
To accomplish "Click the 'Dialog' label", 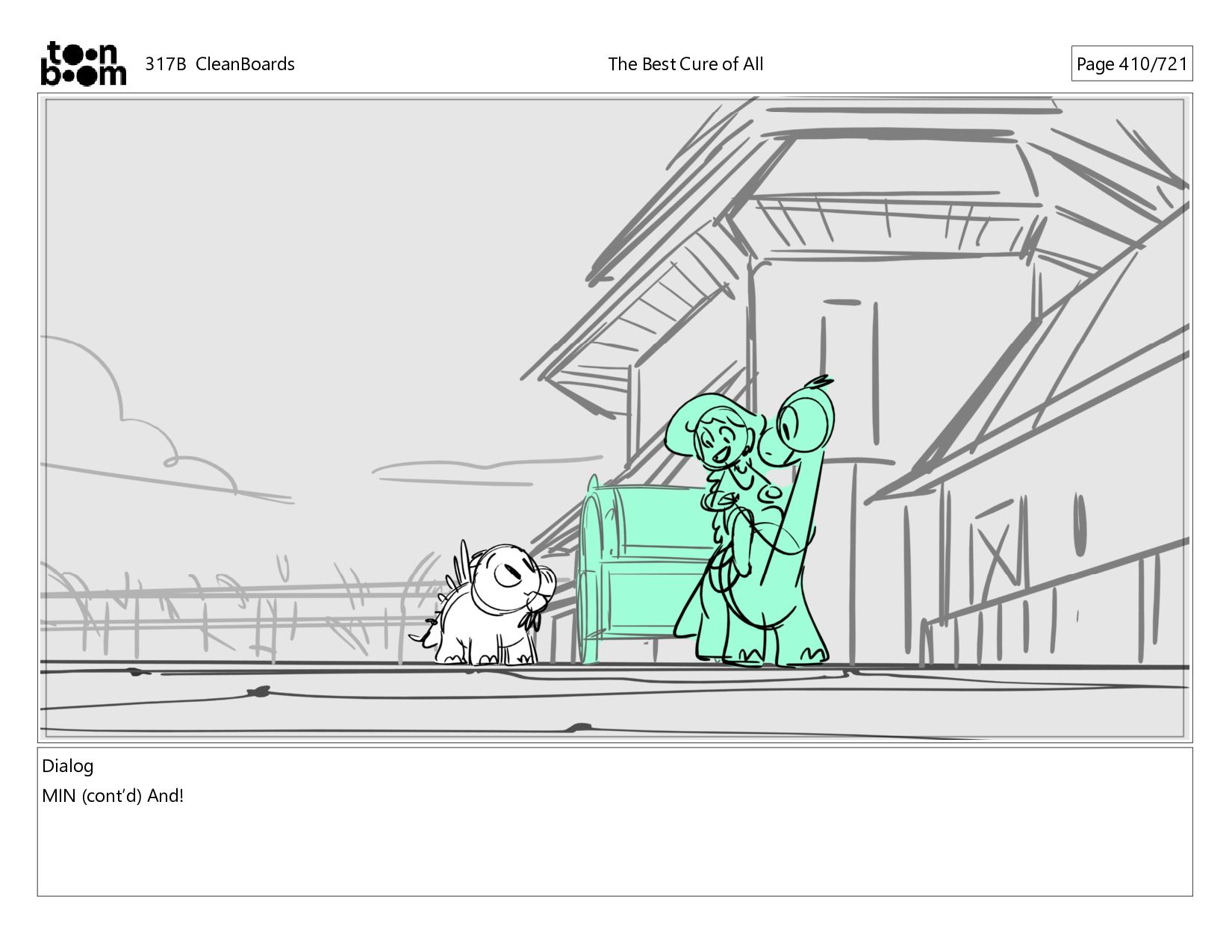I will coord(68,766).
